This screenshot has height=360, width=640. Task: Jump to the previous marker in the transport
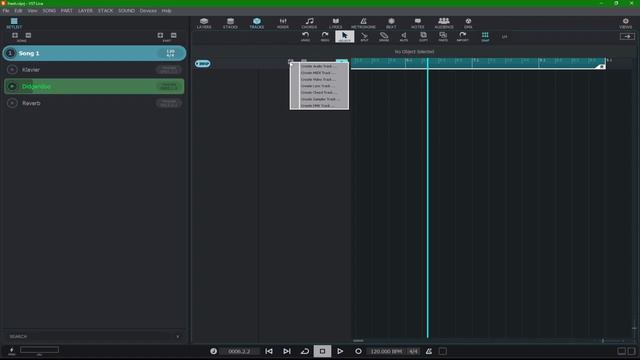(269, 351)
